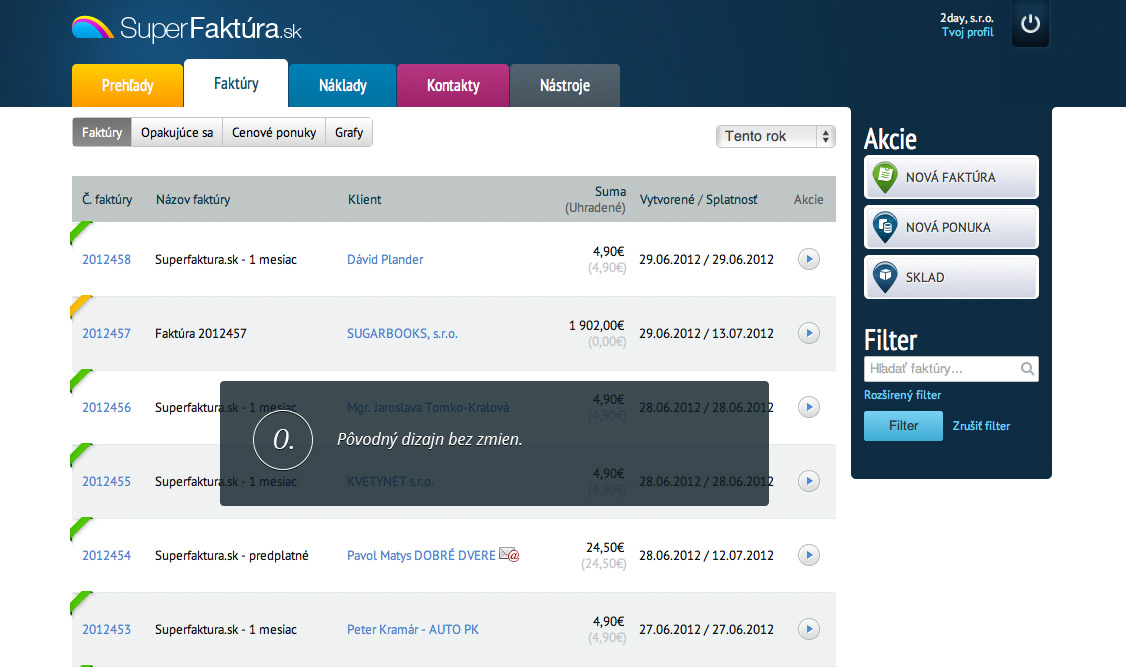Click the title Faktúra 2012457
This screenshot has height=667, width=1126.
click(200, 334)
